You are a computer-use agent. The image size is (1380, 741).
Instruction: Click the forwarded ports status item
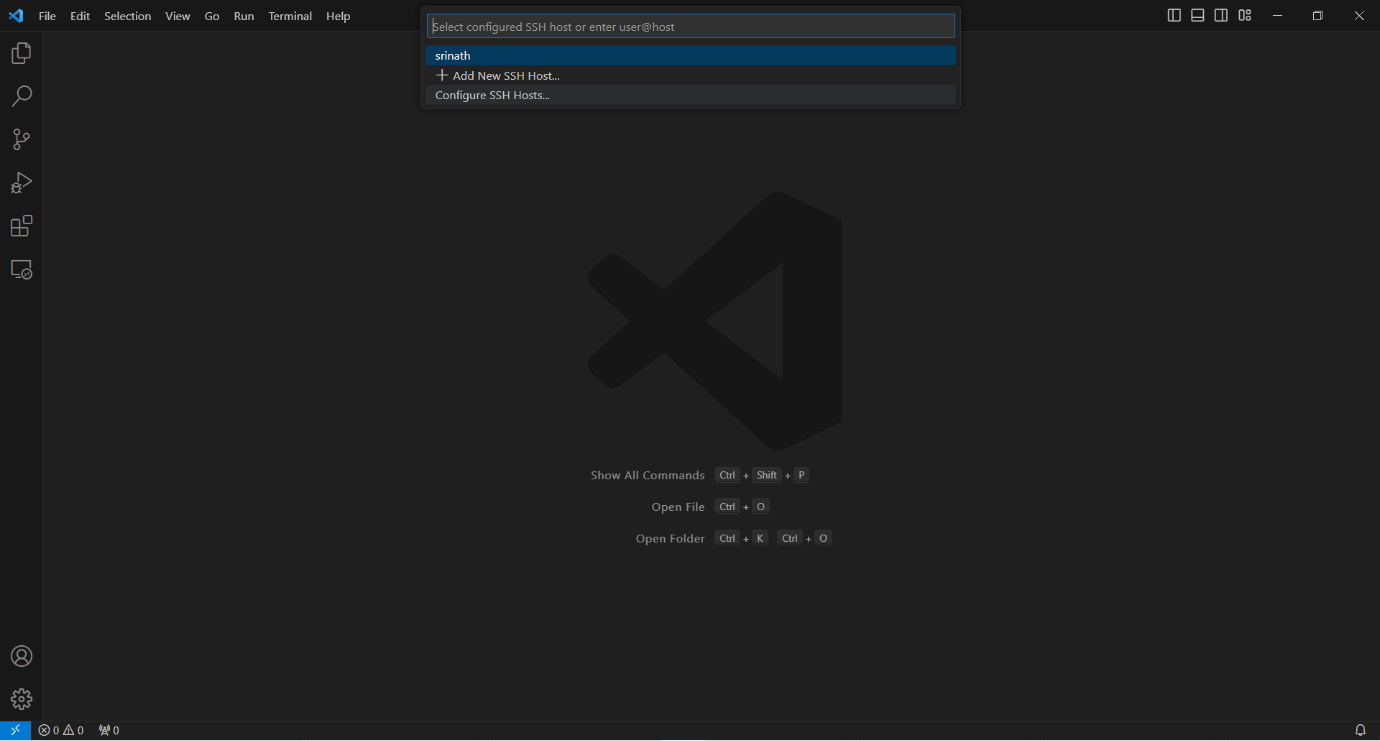[109, 730]
